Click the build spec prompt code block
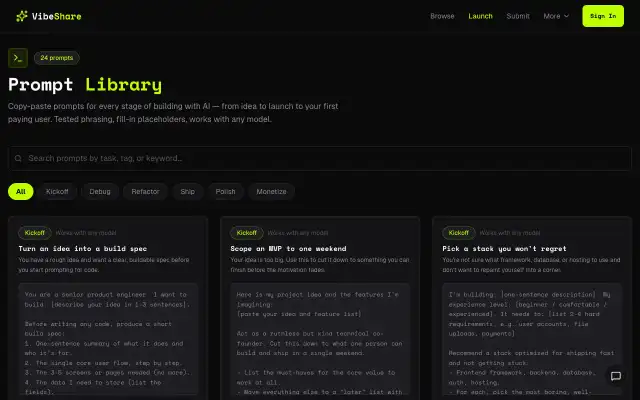Screen dimensions: 640x400 pos(108,339)
